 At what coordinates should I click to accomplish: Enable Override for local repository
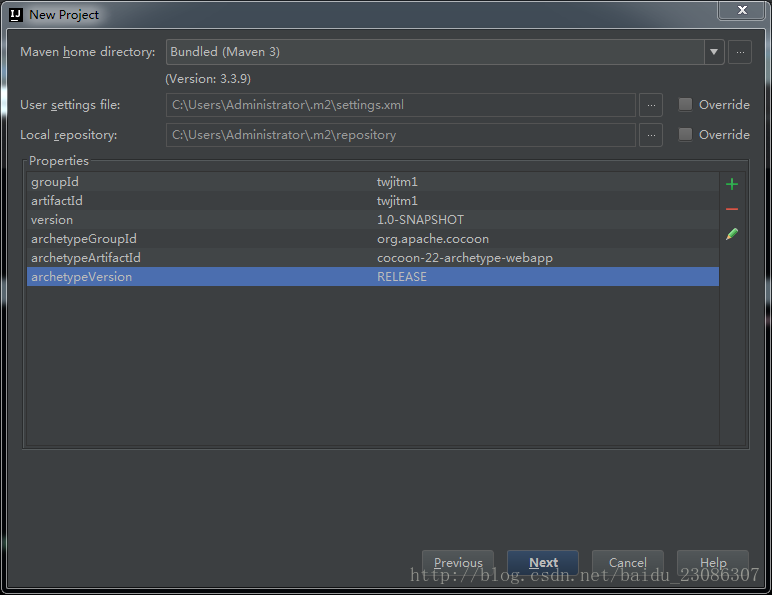point(685,134)
